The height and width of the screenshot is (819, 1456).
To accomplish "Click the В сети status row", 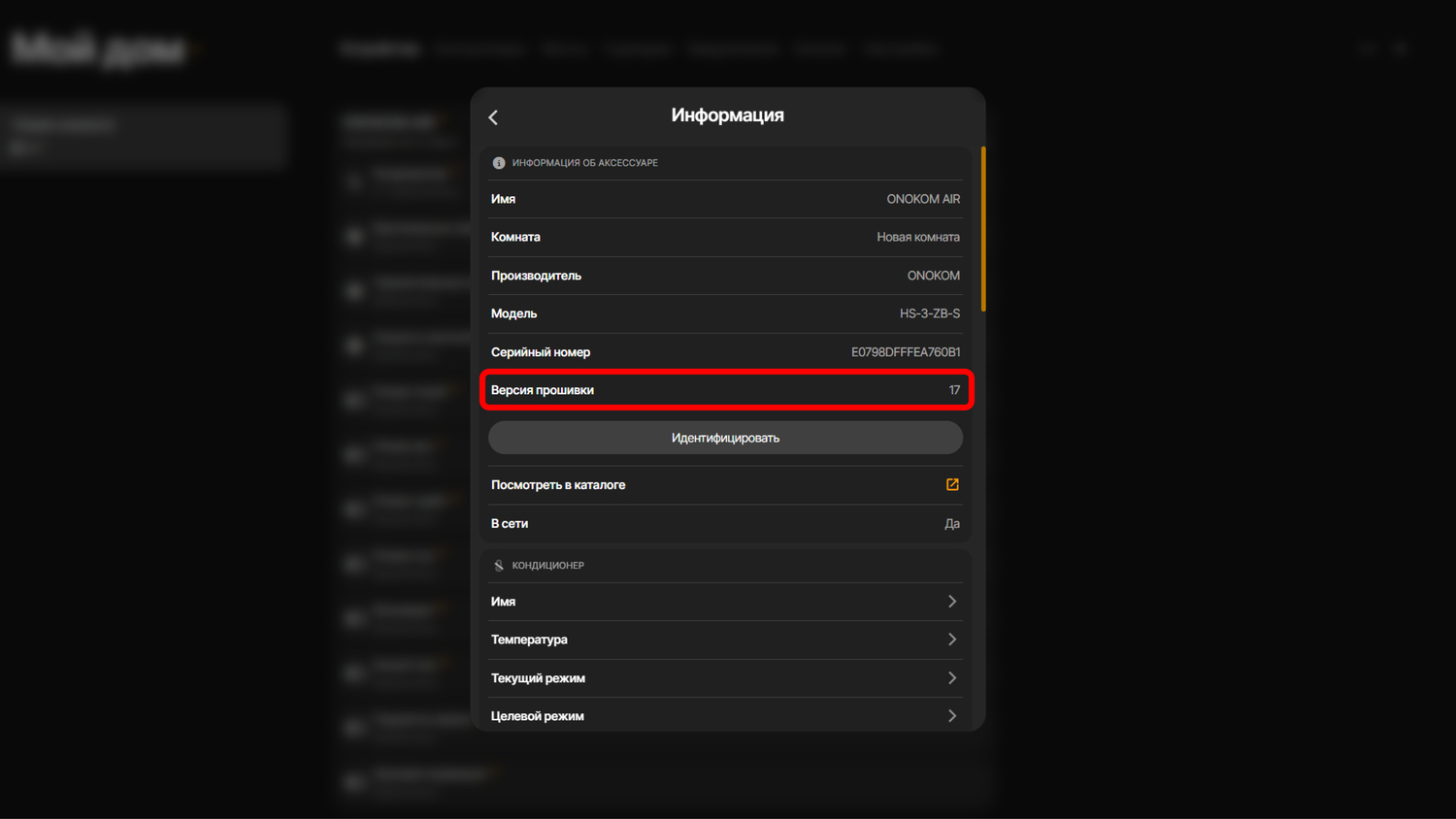I will click(725, 524).
